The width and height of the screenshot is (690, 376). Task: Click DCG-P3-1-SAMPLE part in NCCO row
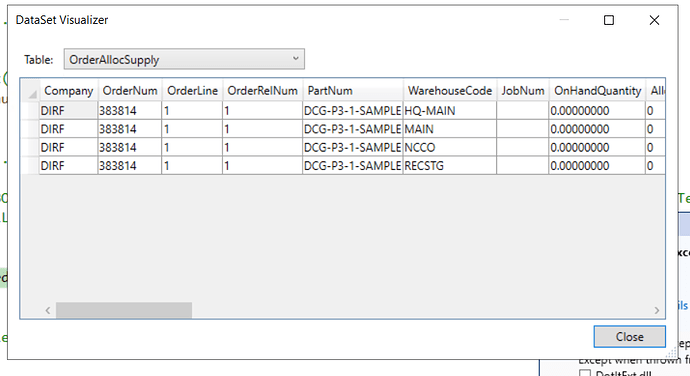click(353, 147)
